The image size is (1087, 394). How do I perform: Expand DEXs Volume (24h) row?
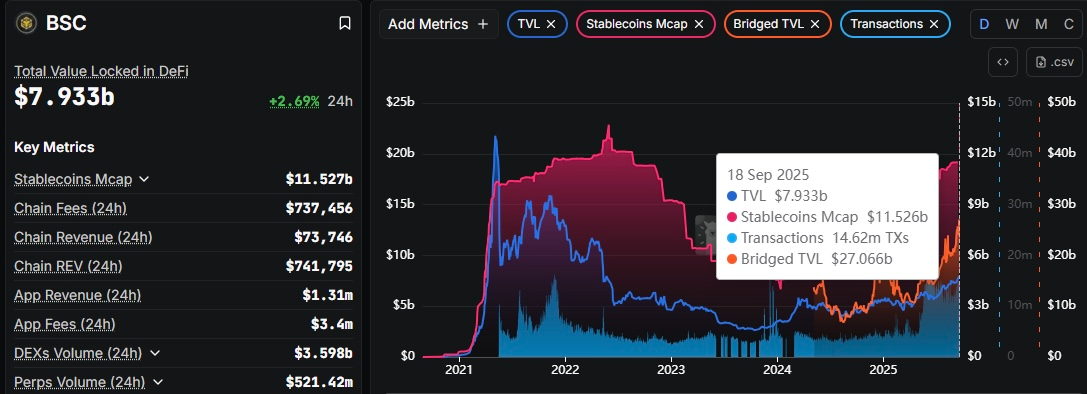pos(155,353)
